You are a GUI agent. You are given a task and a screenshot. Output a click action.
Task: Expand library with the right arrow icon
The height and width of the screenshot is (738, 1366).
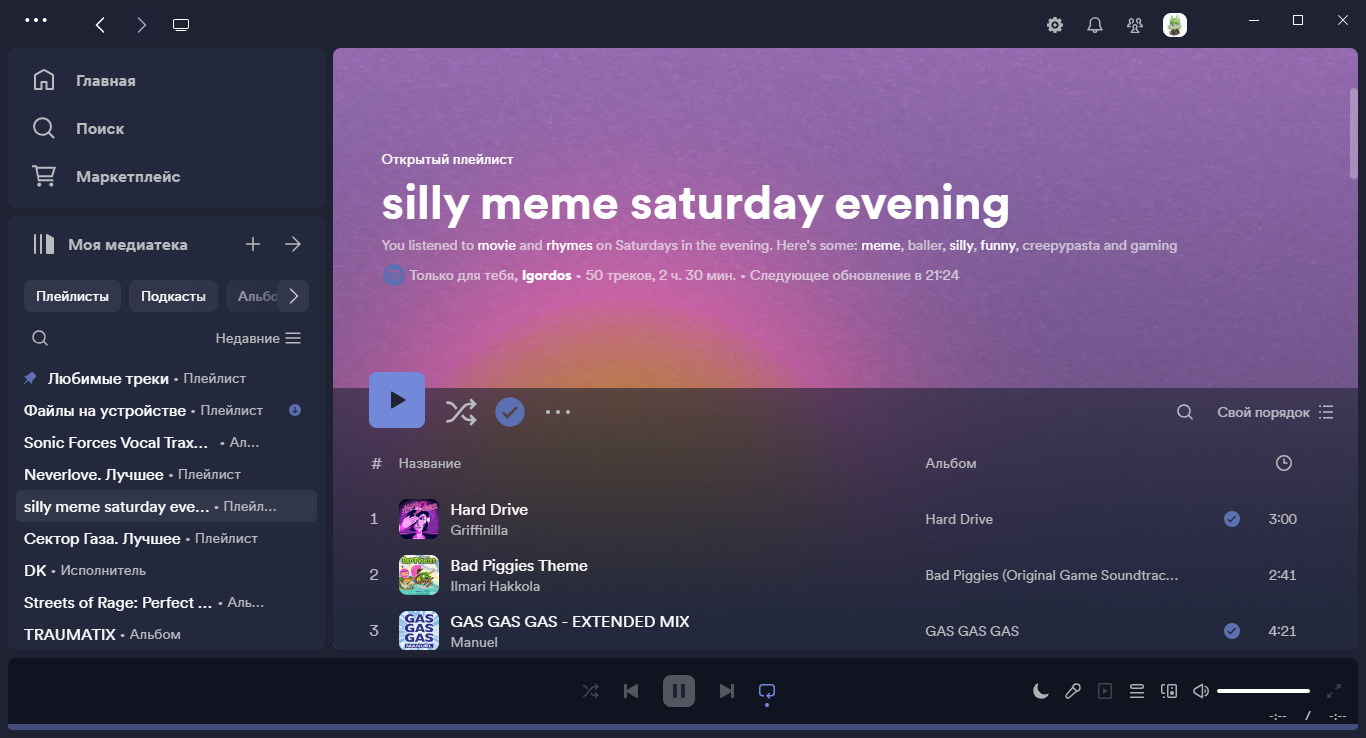click(x=293, y=244)
